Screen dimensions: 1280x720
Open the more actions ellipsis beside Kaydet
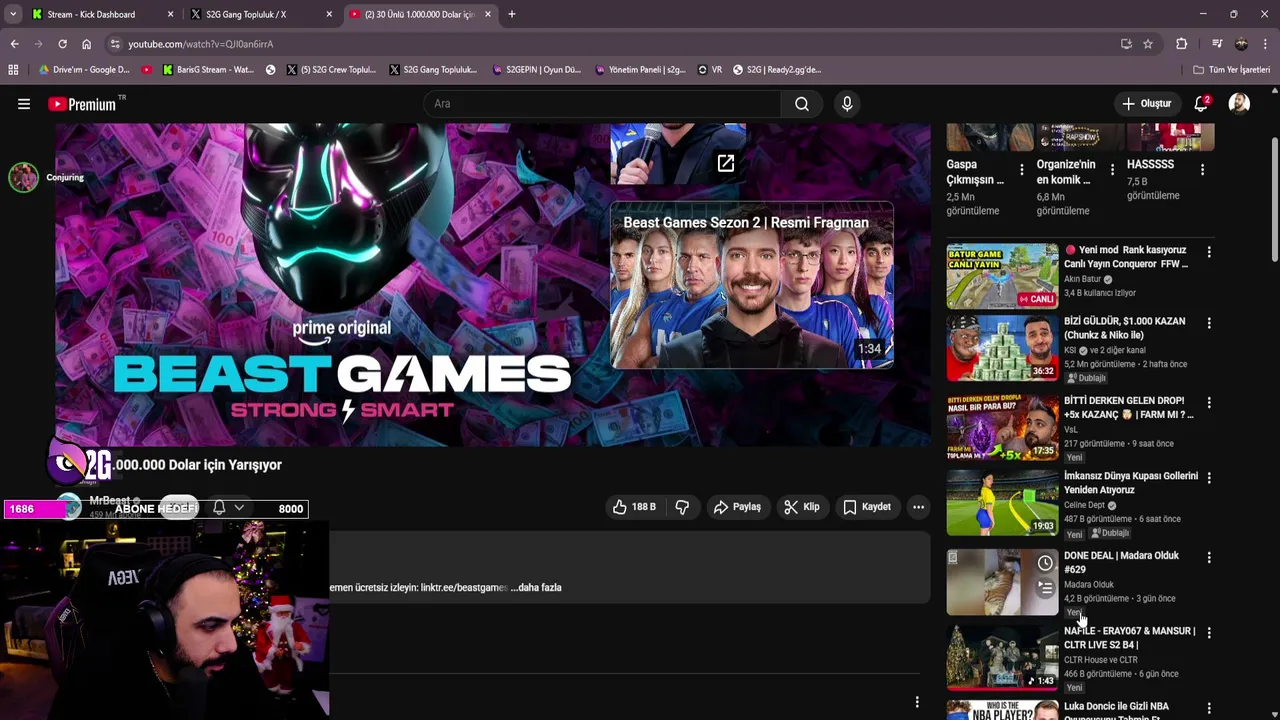coord(918,507)
